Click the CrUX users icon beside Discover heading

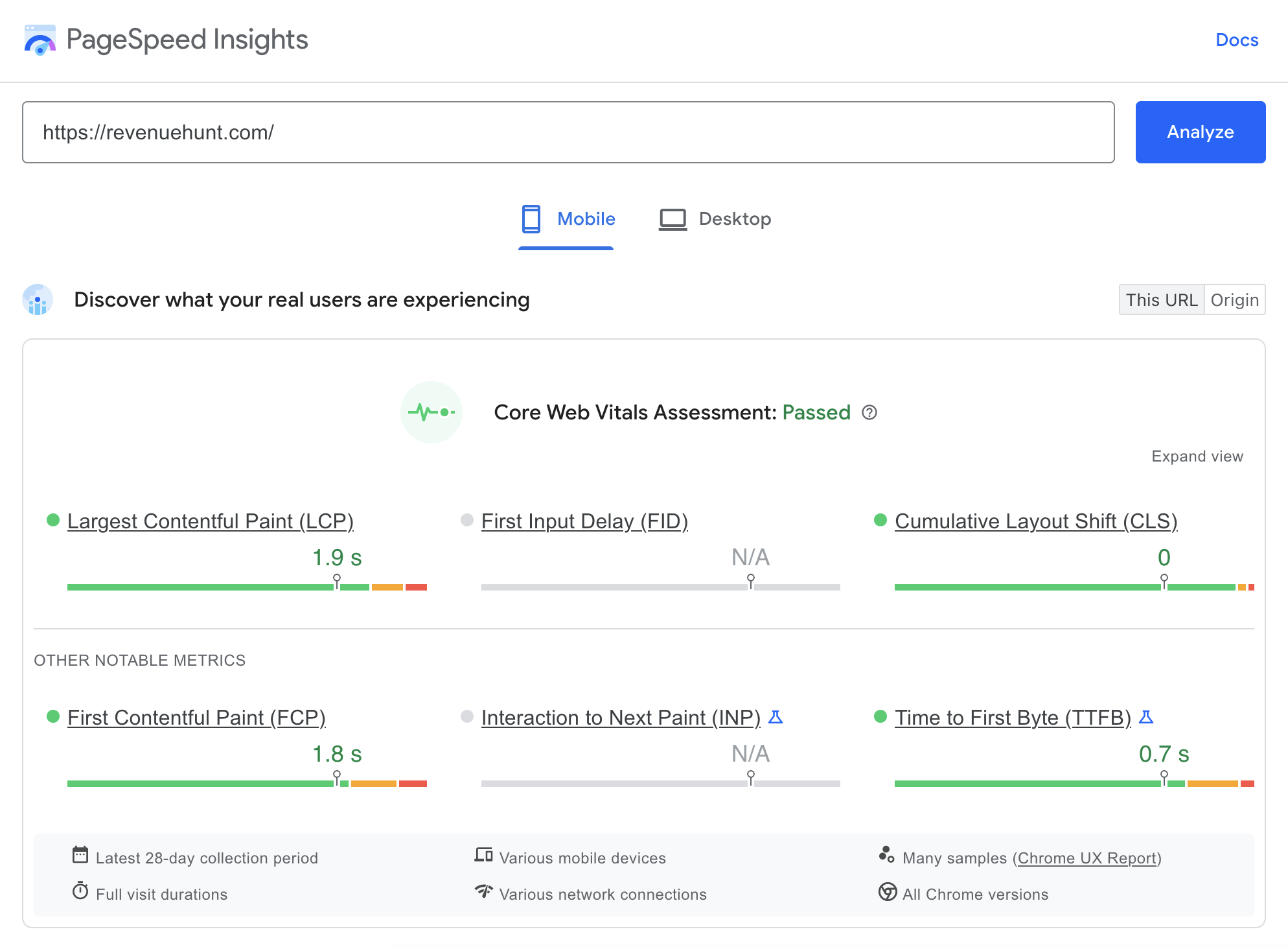click(38, 299)
